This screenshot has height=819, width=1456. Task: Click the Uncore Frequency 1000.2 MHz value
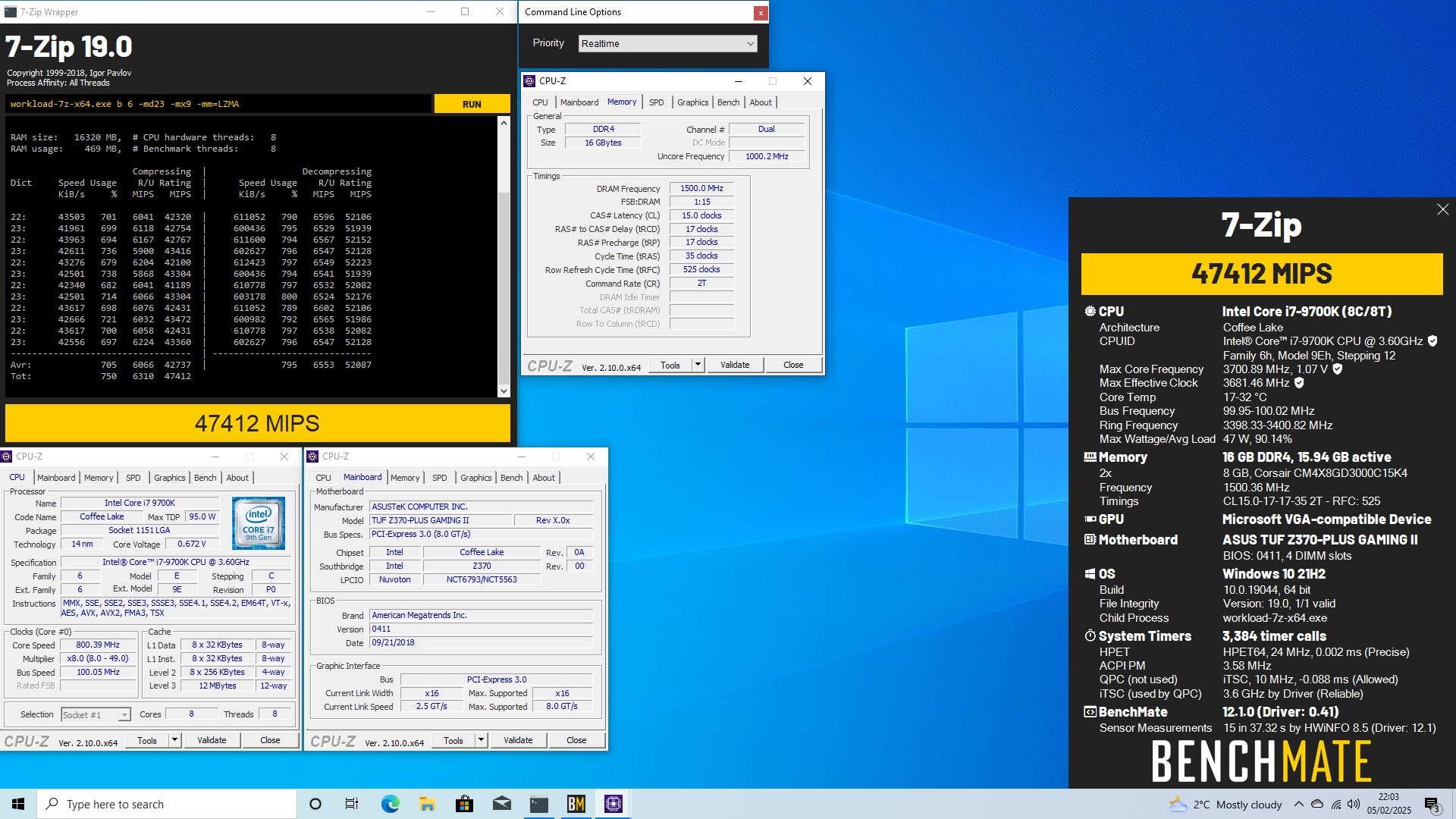pyautogui.click(x=767, y=156)
